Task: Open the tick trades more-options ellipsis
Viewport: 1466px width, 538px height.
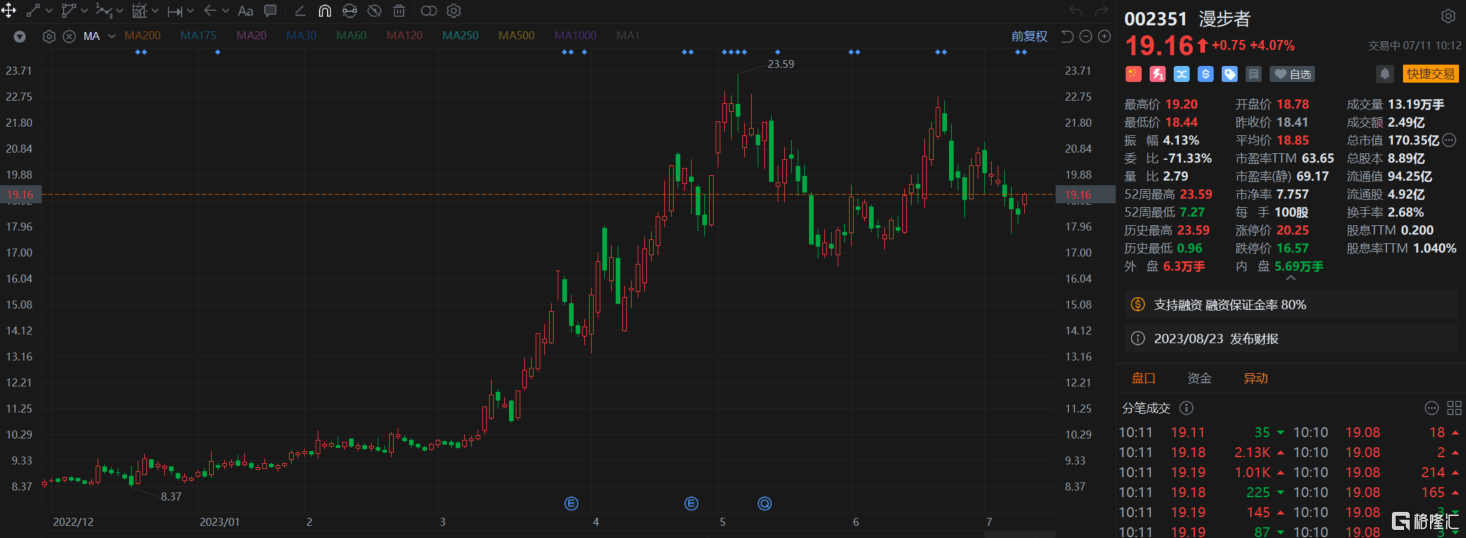Action: point(1430,408)
